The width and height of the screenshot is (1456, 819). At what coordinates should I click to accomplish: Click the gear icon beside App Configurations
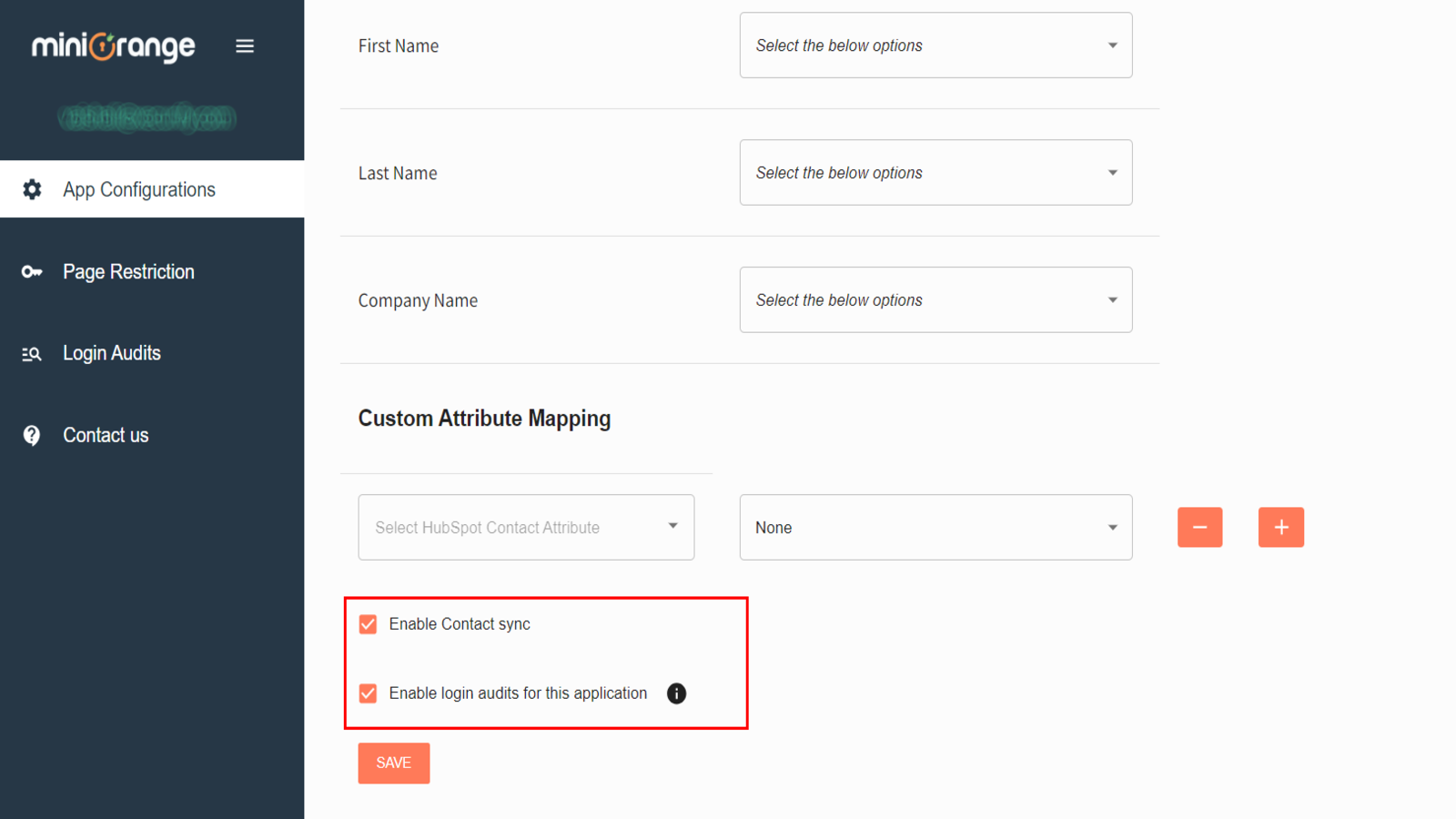click(31, 189)
